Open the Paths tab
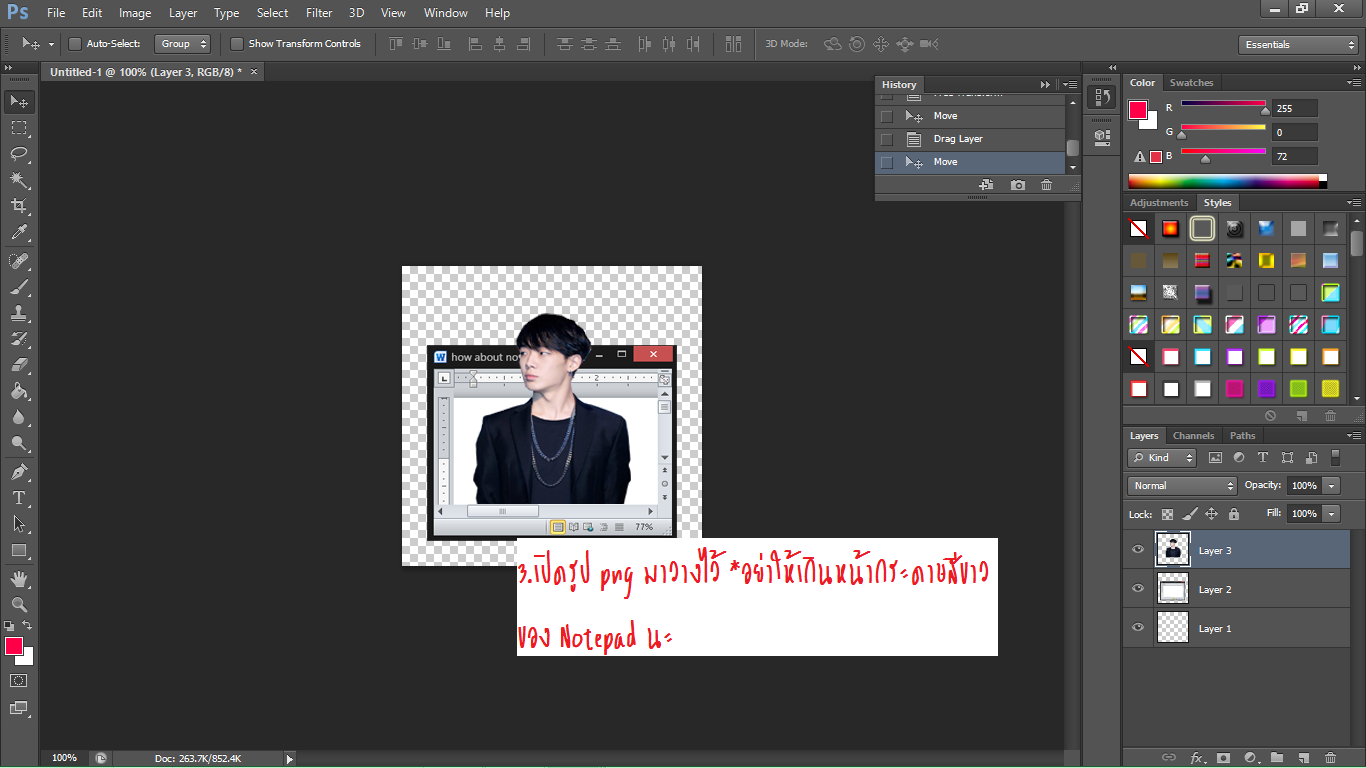This screenshot has width=1366, height=768. 1243,436
